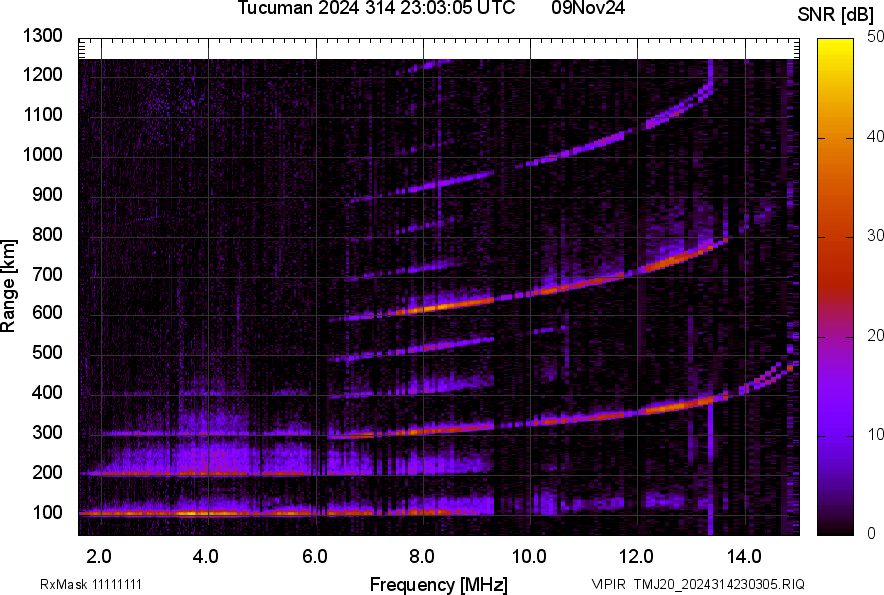Screen dimensions: 884x595
Task: Click the VIPIR TMJ20 .RIQ filename label
Action: click(697, 584)
